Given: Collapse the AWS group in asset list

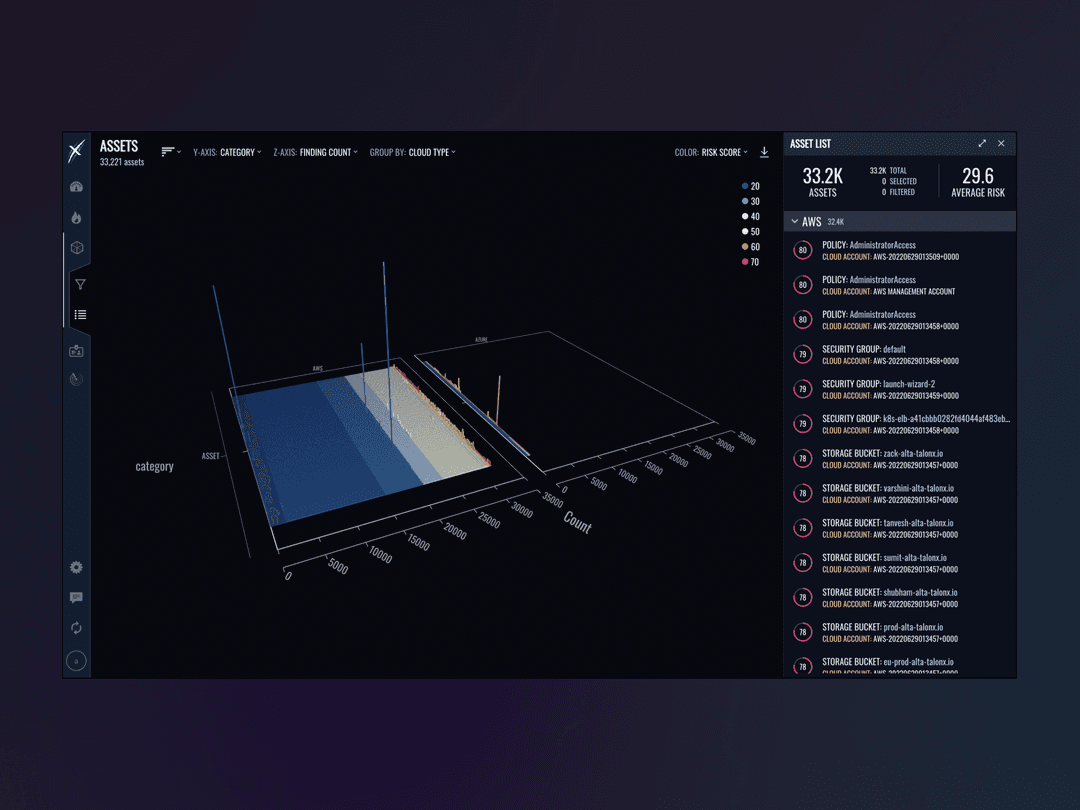Looking at the screenshot, I should 795,222.
